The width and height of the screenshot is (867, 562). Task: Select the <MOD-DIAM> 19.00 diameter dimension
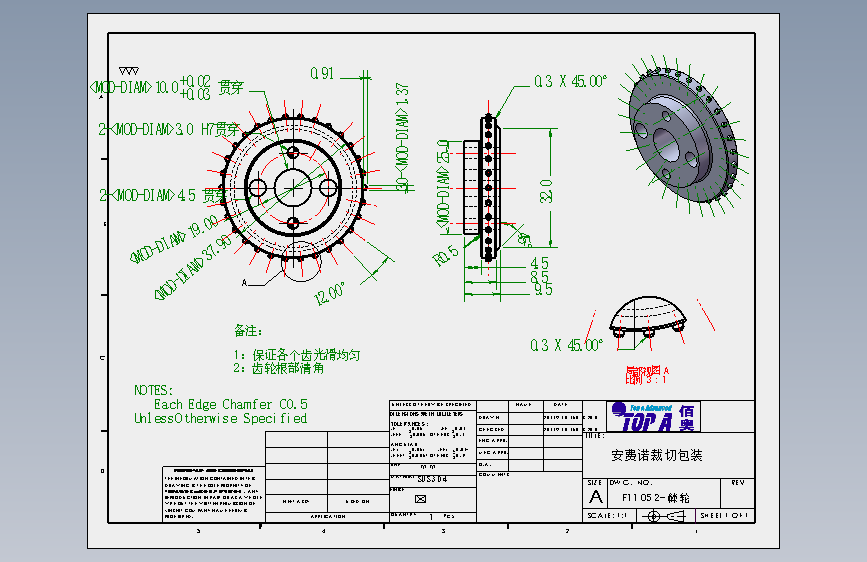pos(174,240)
